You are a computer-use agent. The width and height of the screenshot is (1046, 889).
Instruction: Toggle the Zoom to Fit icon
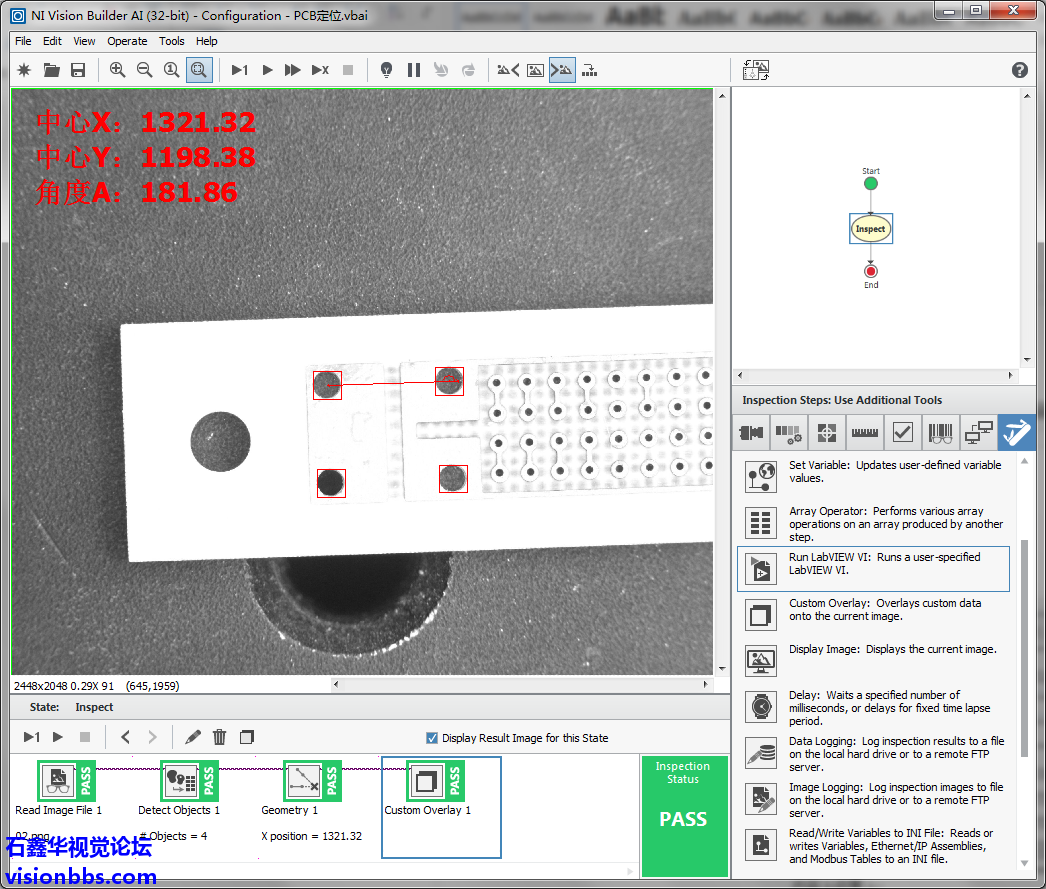pyautogui.click(x=199, y=70)
